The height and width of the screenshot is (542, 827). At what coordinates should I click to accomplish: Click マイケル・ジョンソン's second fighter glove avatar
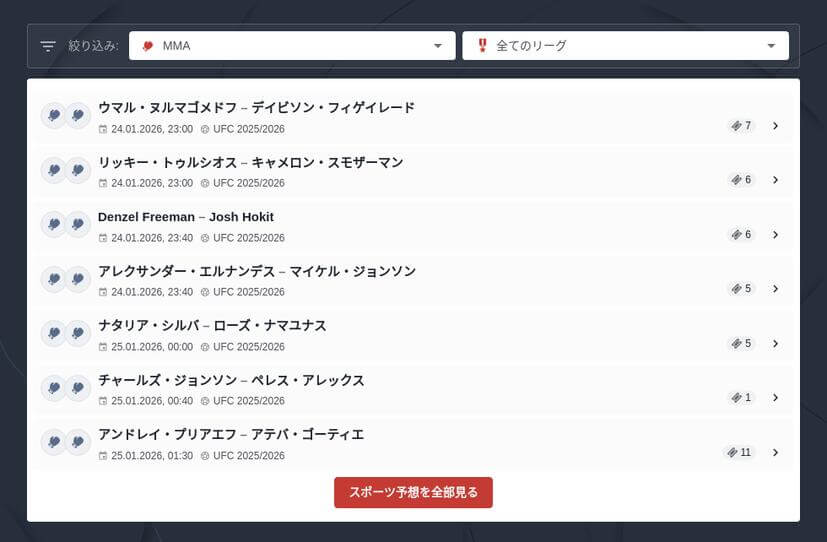[x=78, y=278]
